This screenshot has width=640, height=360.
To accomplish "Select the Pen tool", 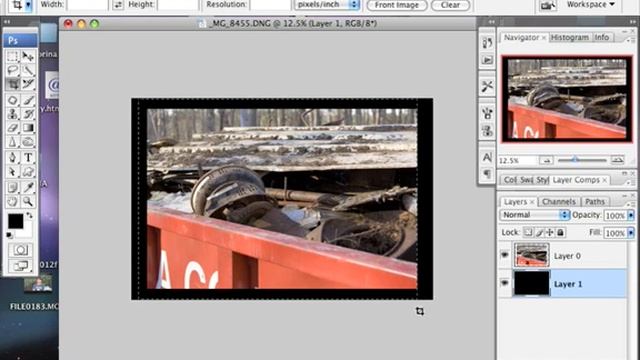I will (x=13, y=158).
